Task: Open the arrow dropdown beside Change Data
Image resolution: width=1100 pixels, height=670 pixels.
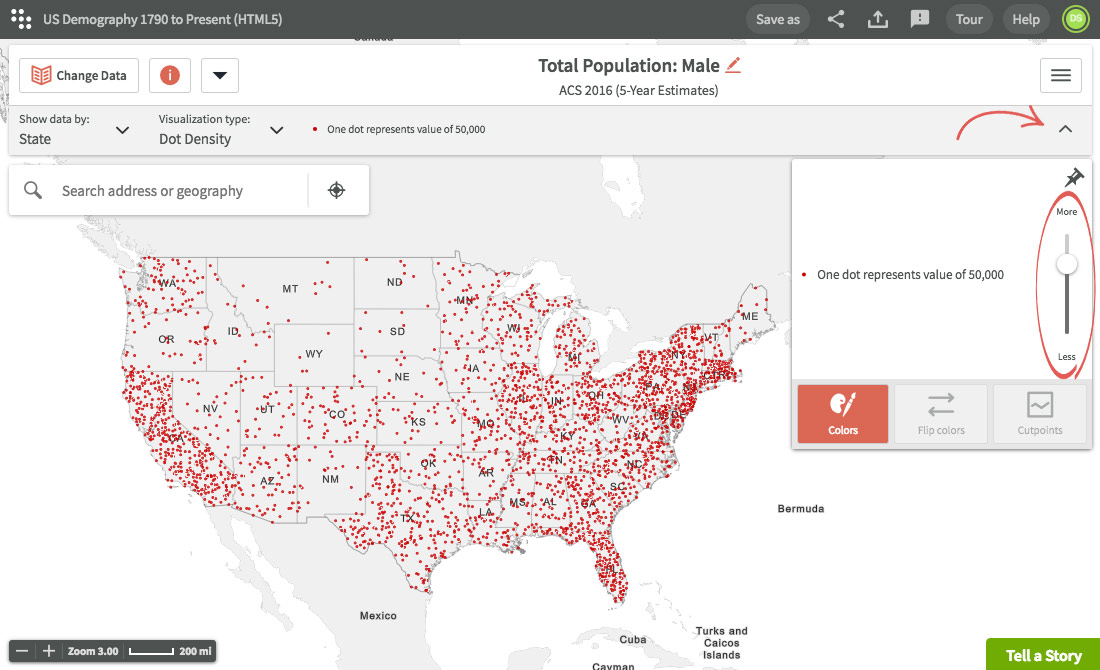Action: coord(219,74)
